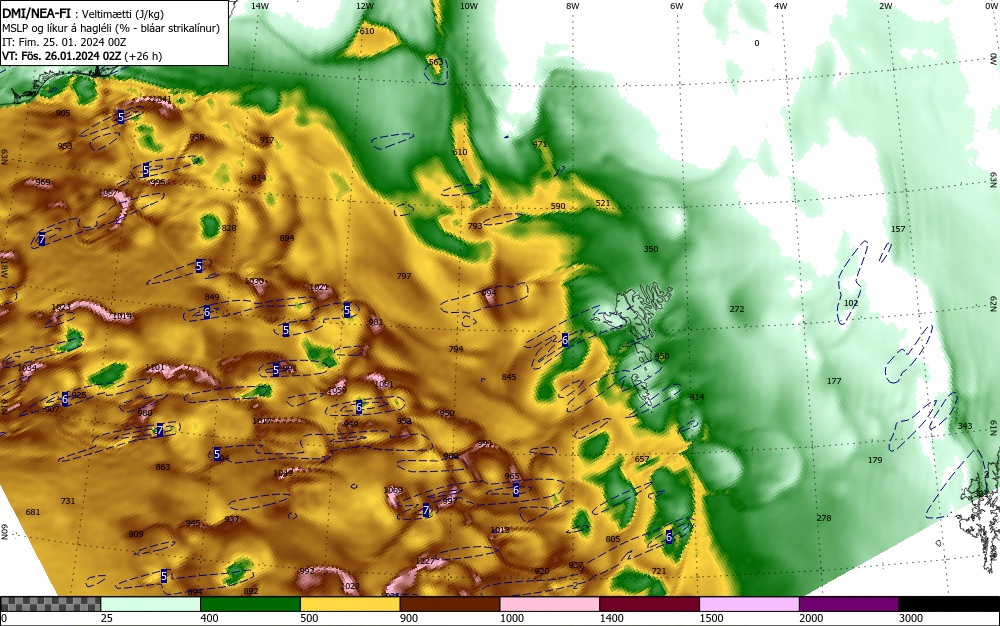Click the map value 157
The image size is (1000, 626).
tap(898, 229)
